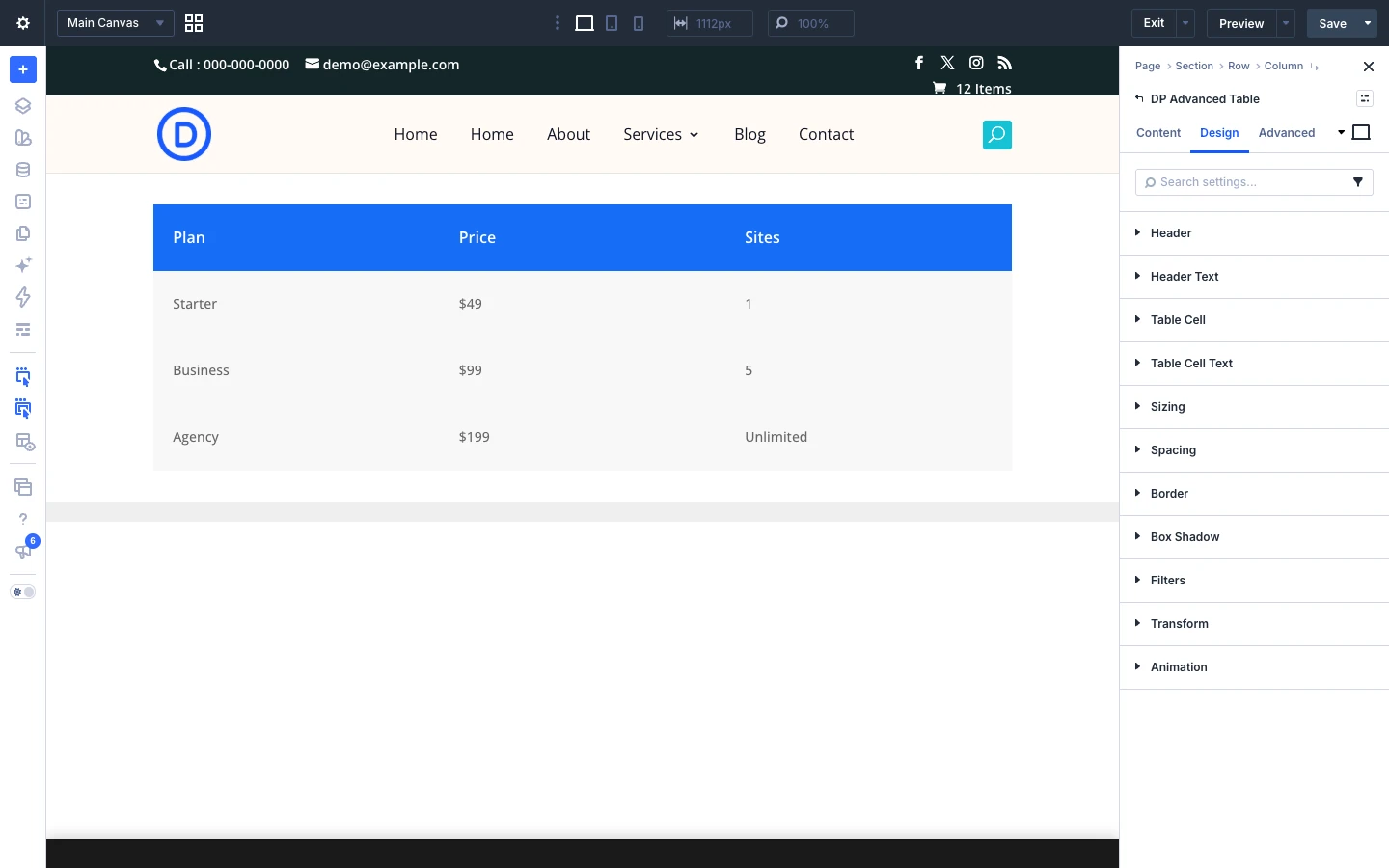Open the question mark help icon
1389x868 pixels.
click(23, 519)
